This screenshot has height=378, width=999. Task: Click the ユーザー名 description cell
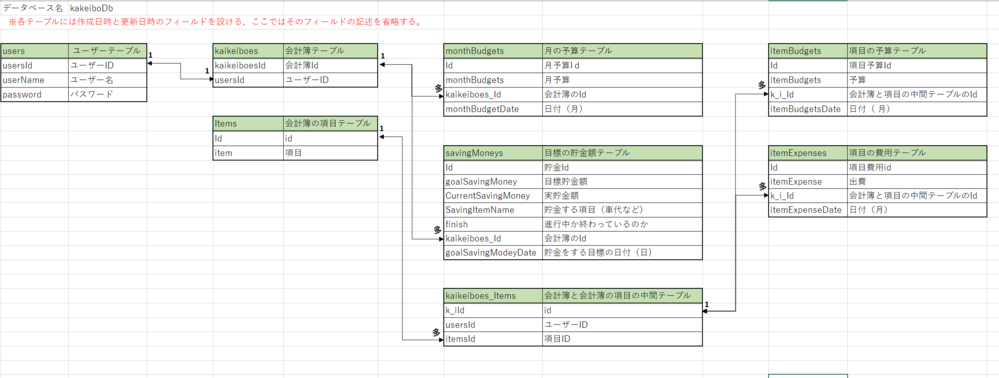tap(108, 80)
